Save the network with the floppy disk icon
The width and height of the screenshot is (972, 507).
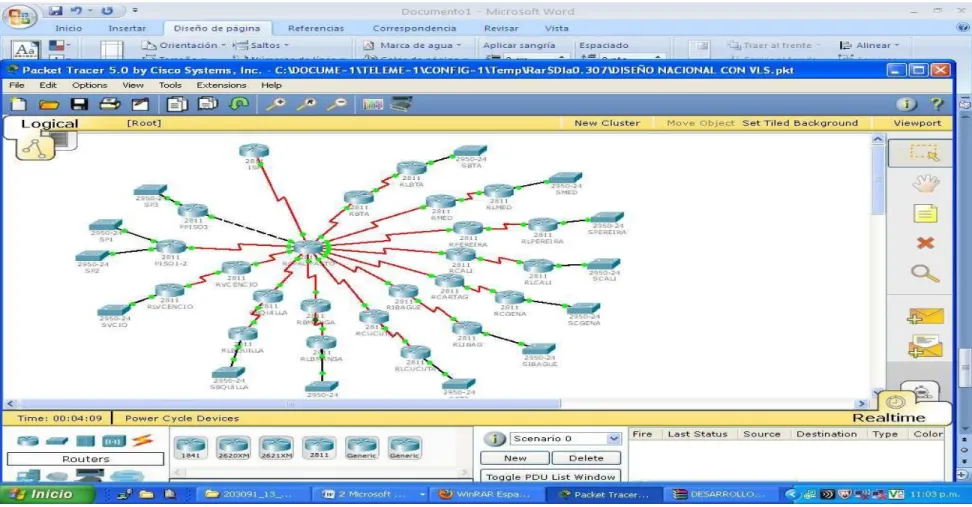click(79, 104)
